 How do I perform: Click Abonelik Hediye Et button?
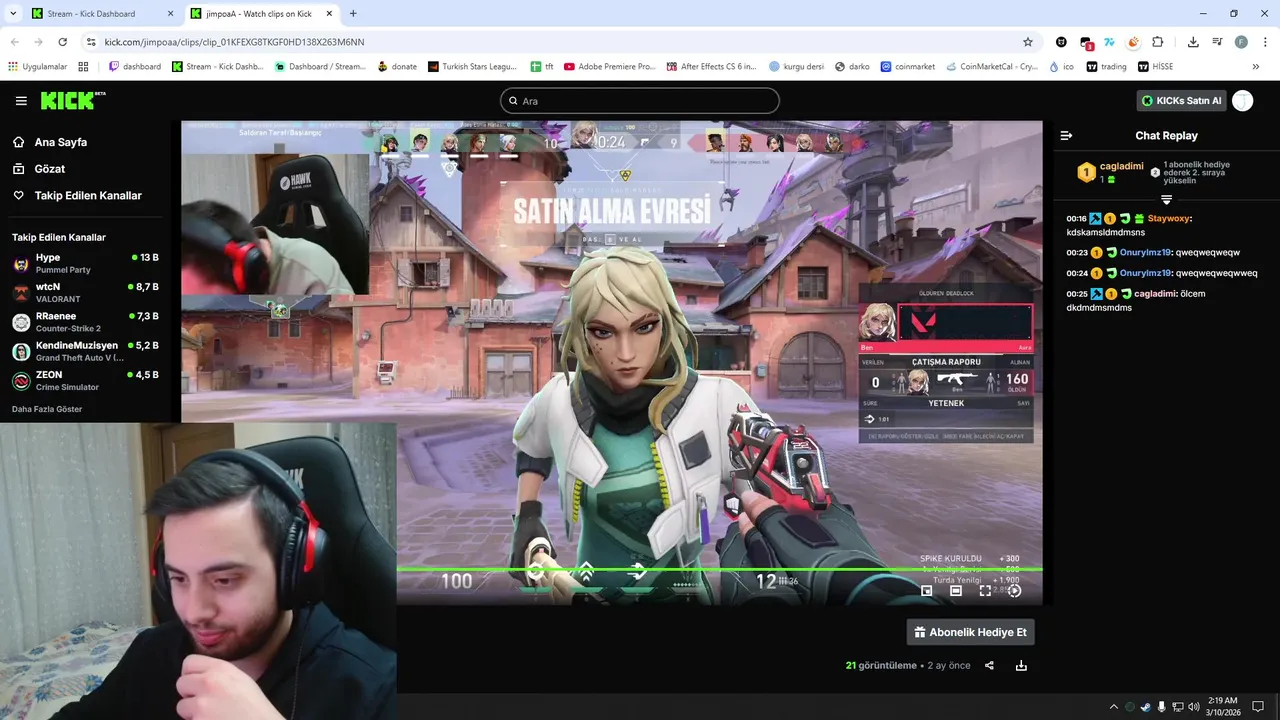tap(970, 632)
